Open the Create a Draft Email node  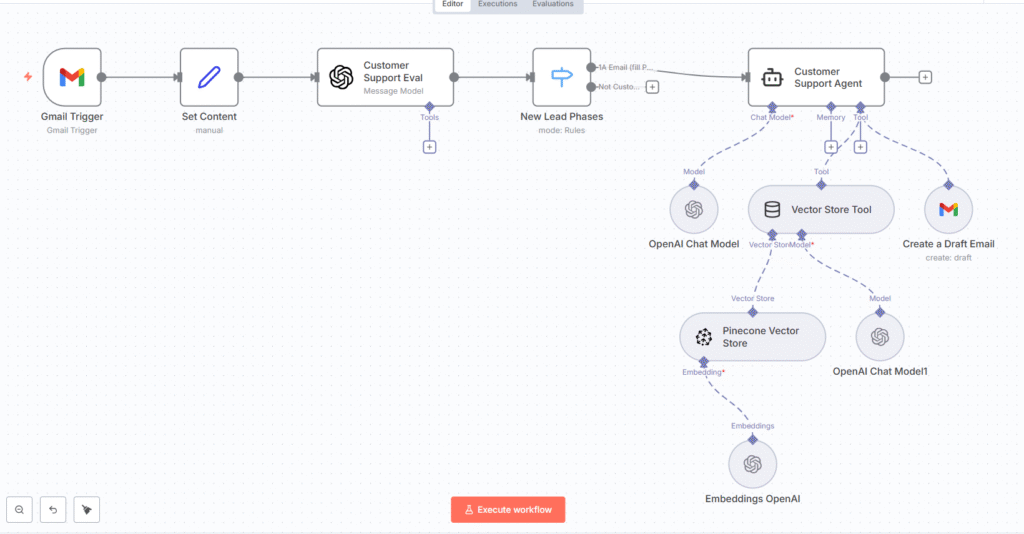tap(948, 210)
